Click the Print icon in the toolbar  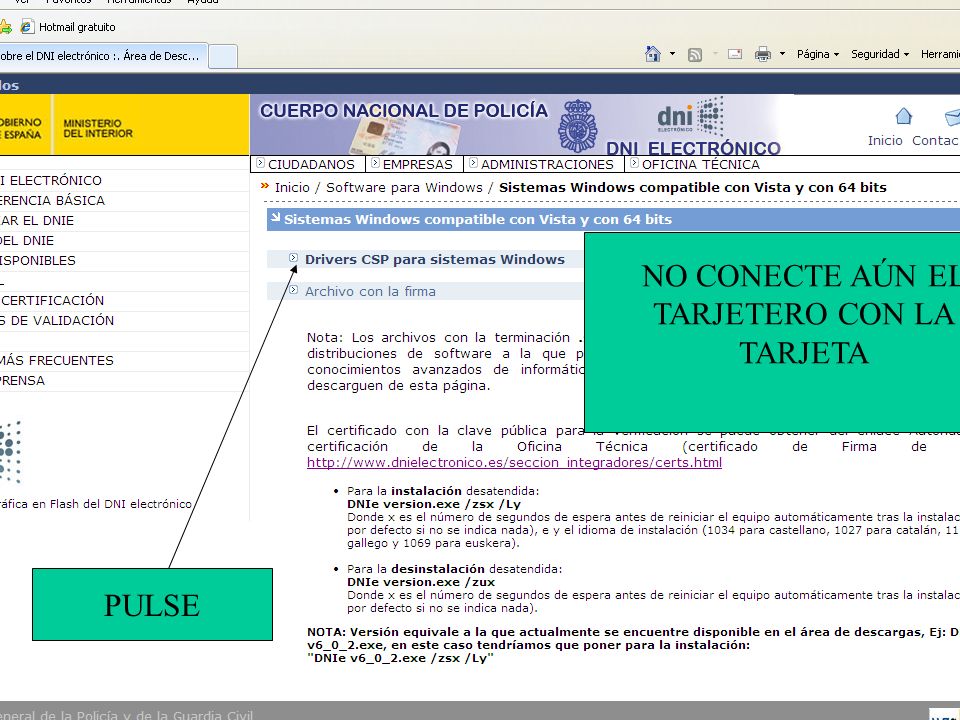[763, 54]
